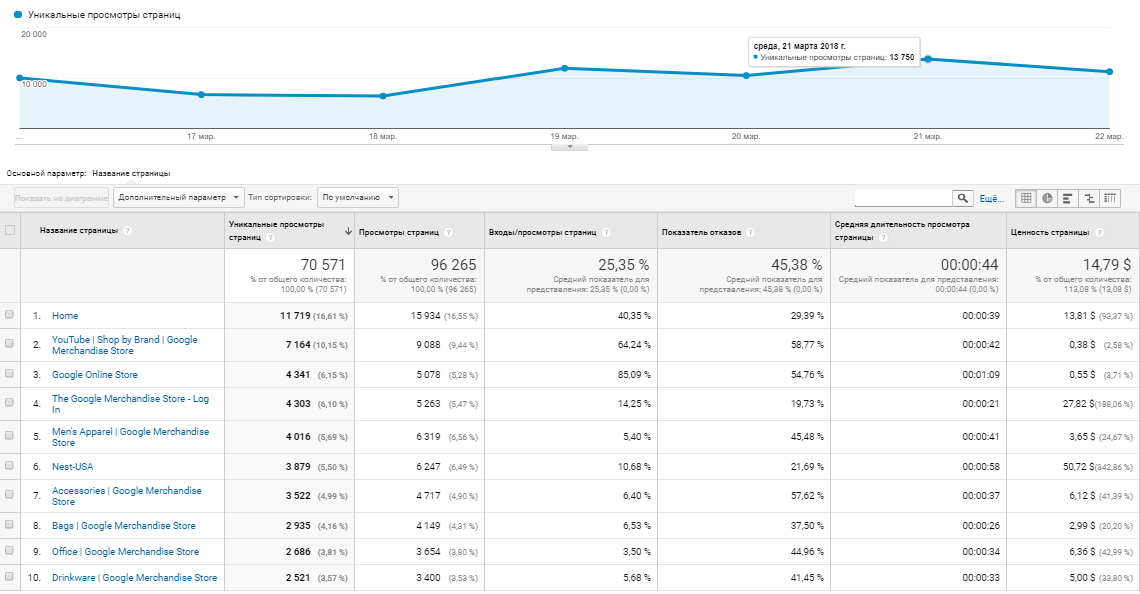Click the Ещё advanced filter link

pos(990,199)
